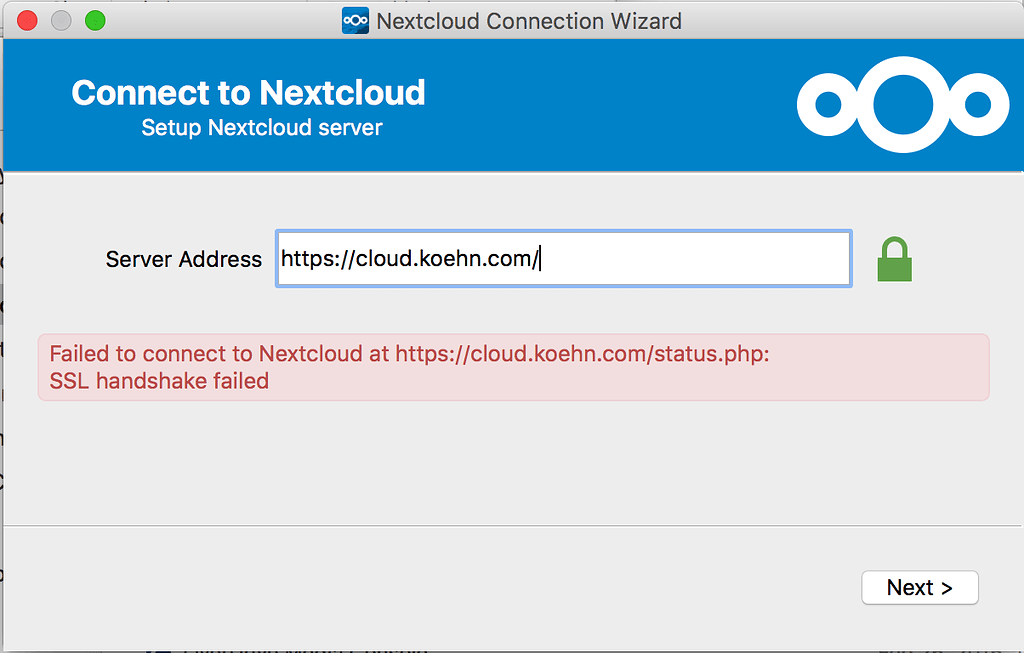This screenshot has width=1024, height=653.
Task: Minimize the wizard using the gray button
Action: coord(61,20)
